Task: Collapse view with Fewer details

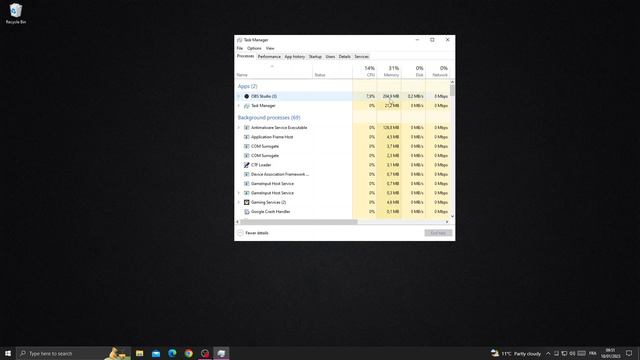Action: 253,233
